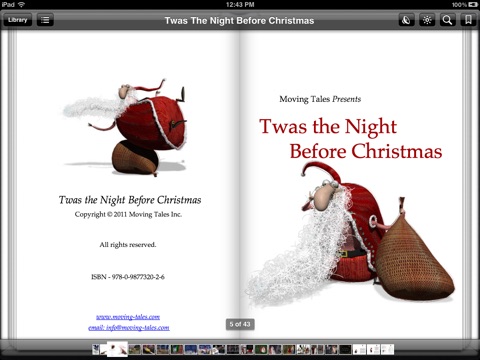This screenshot has height=360, width=480.
Task: Jump to the last thumbnail in strip
Action: point(387,349)
